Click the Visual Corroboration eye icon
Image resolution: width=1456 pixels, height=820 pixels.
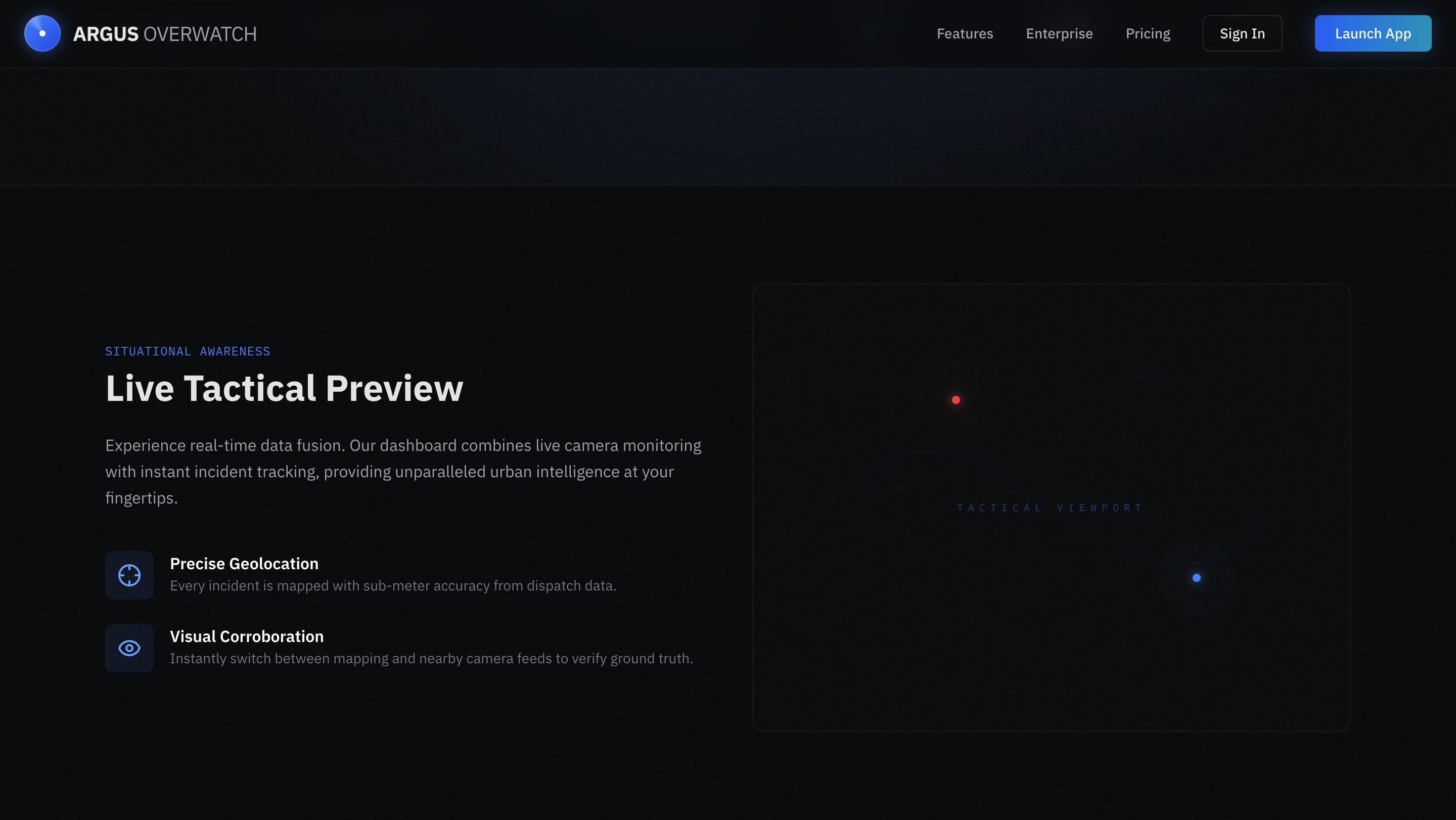129,648
